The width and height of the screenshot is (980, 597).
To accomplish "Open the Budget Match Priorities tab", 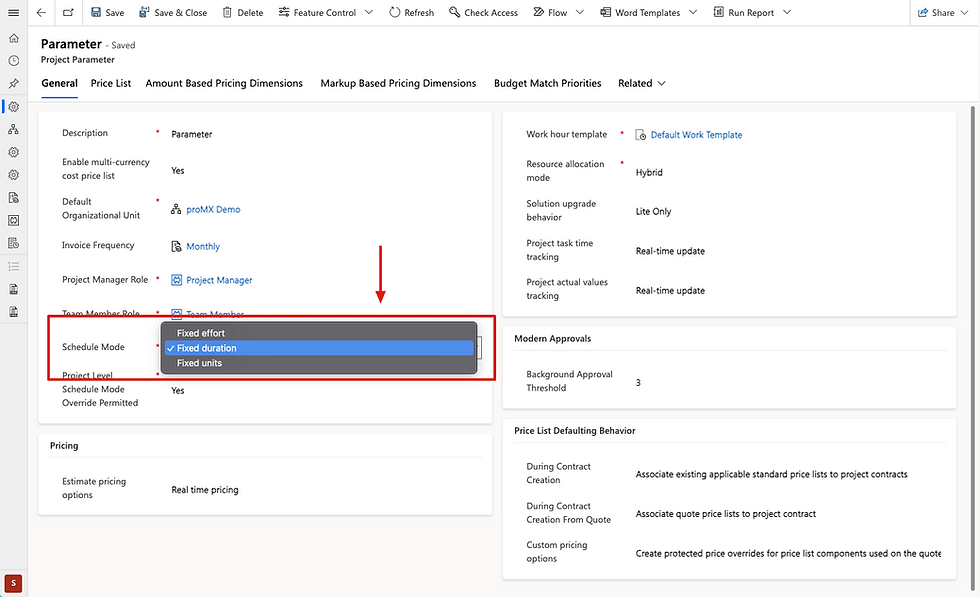I will pyautogui.click(x=547, y=83).
